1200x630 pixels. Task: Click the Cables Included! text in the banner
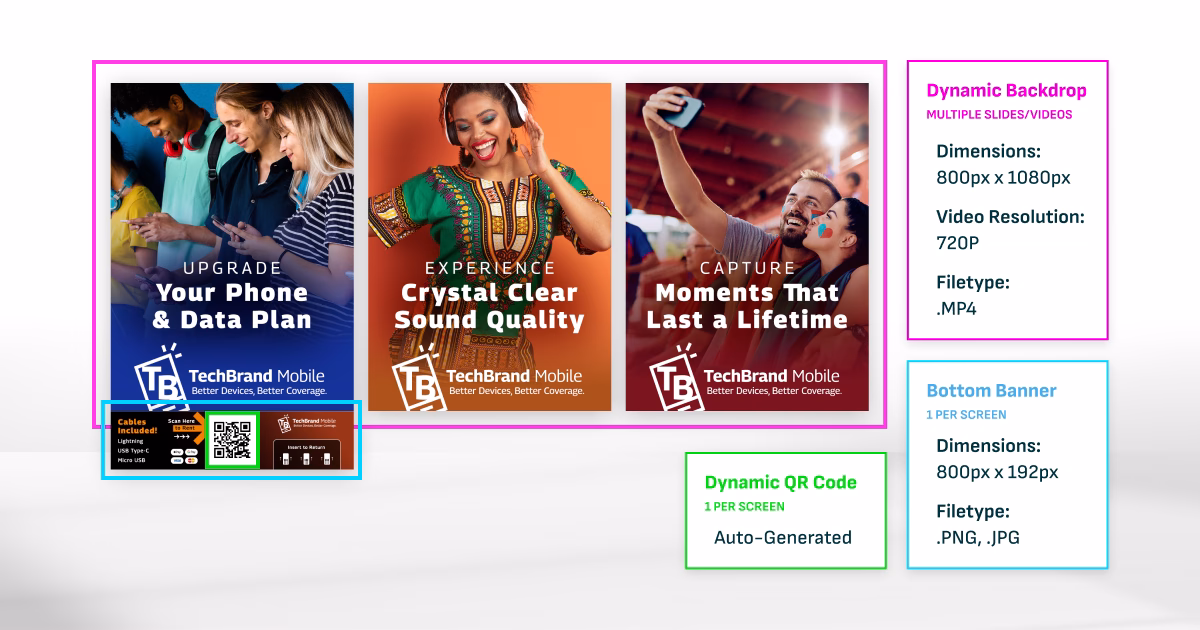pos(137,426)
